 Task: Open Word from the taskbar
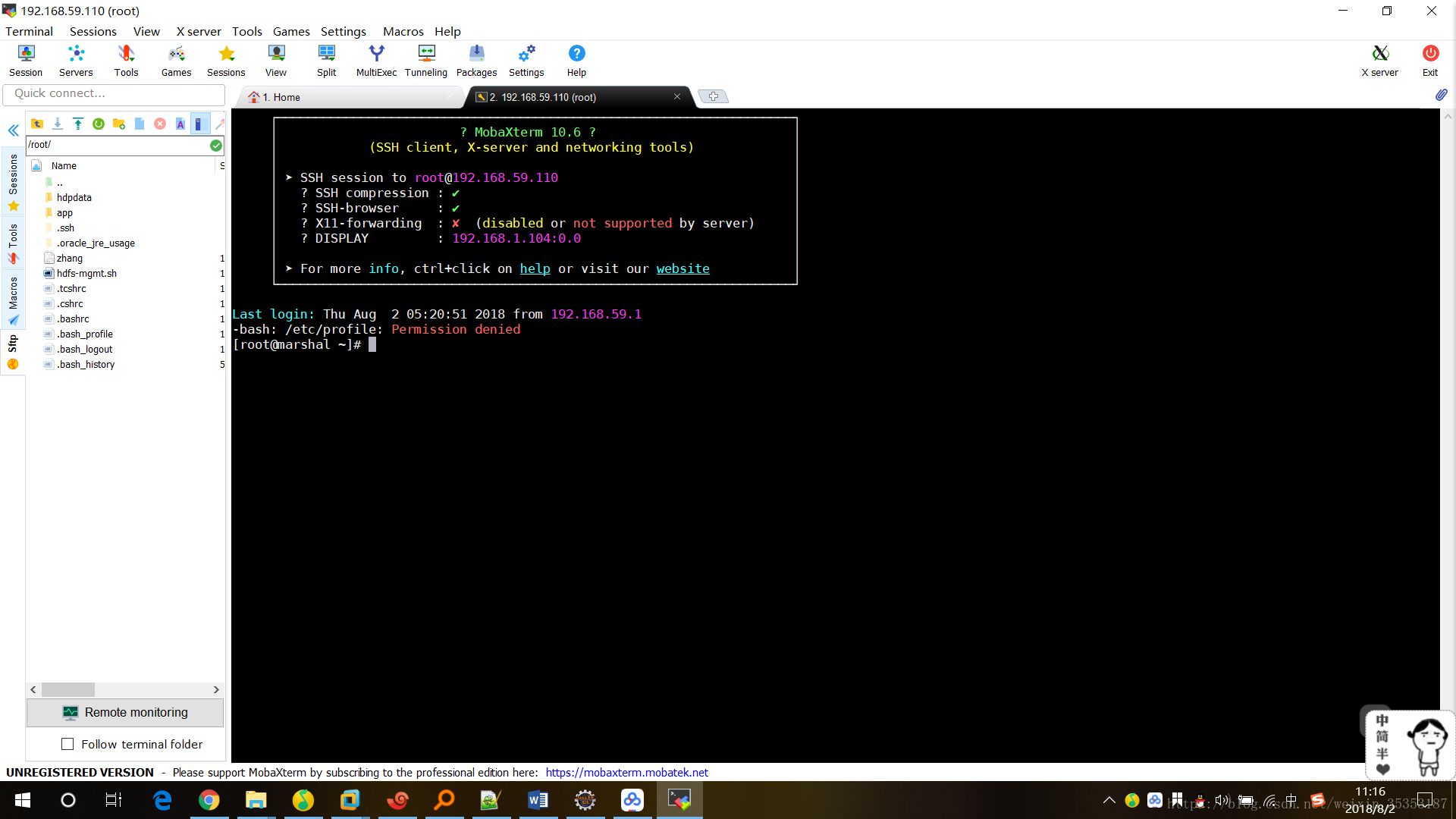pos(538,800)
